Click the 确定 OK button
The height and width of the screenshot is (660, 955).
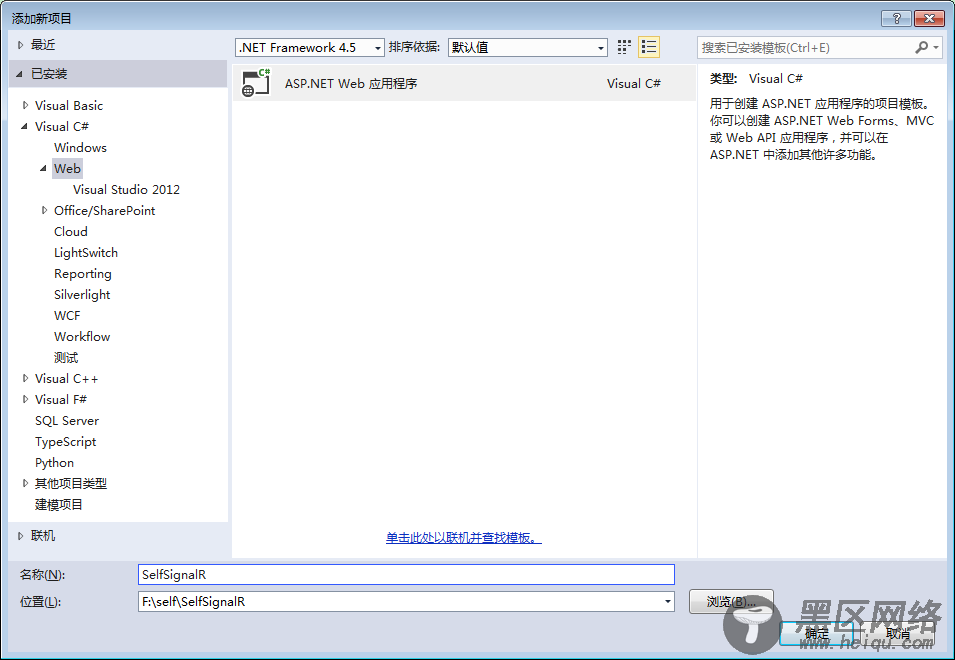(817, 634)
